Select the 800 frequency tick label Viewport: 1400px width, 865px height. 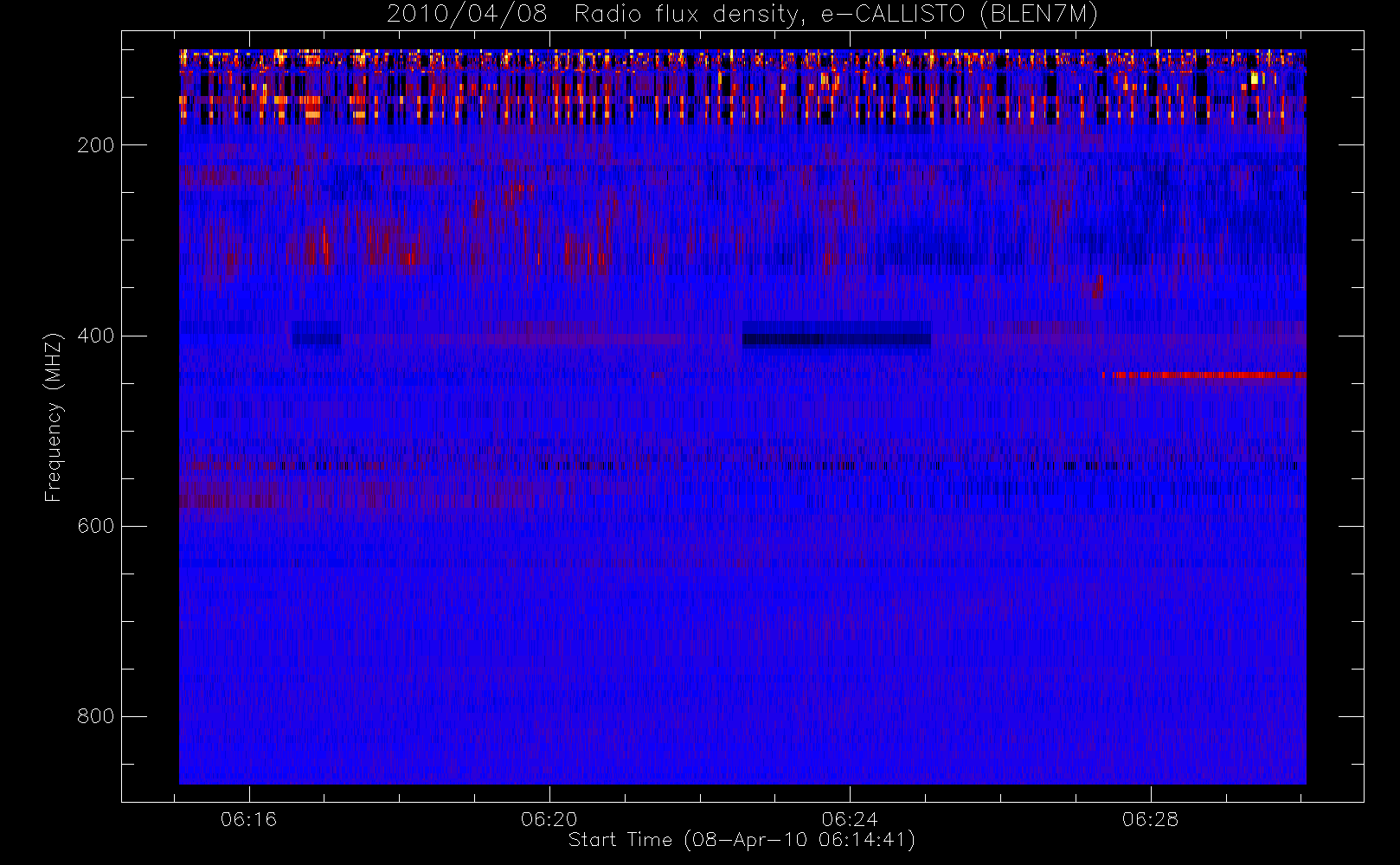(x=96, y=716)
